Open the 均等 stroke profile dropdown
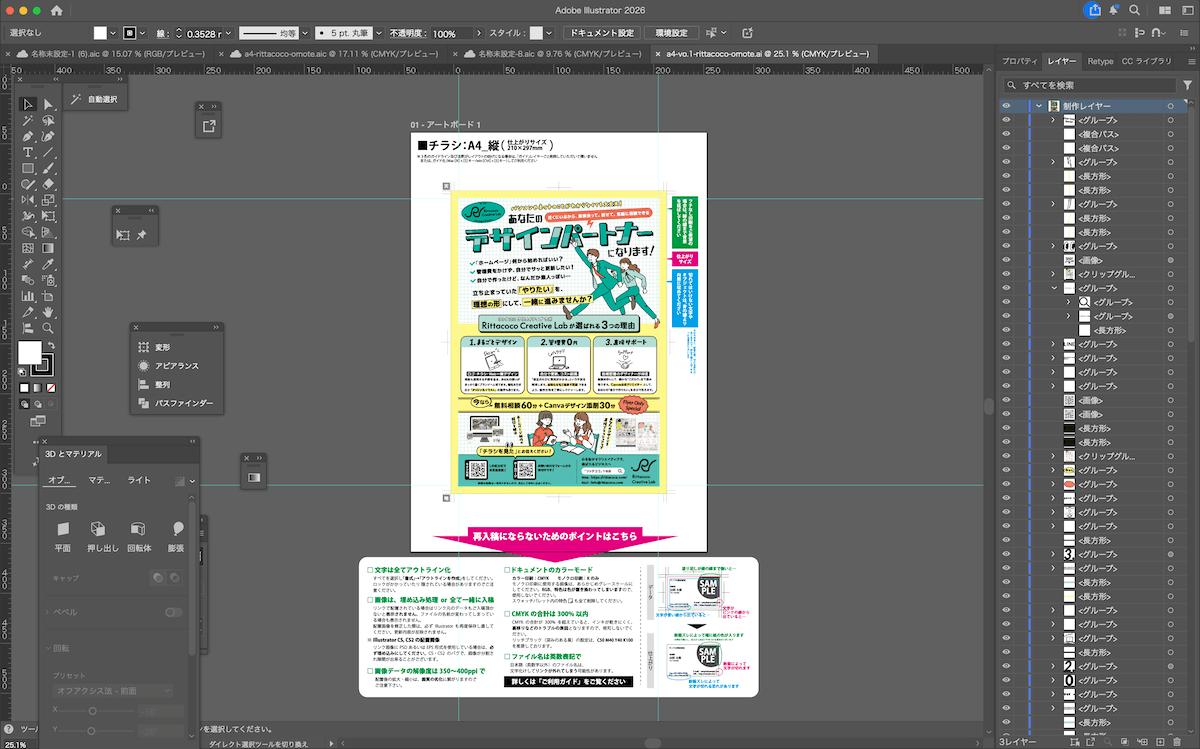Screen dimensions: 1200x749 (x=306, y=33)
